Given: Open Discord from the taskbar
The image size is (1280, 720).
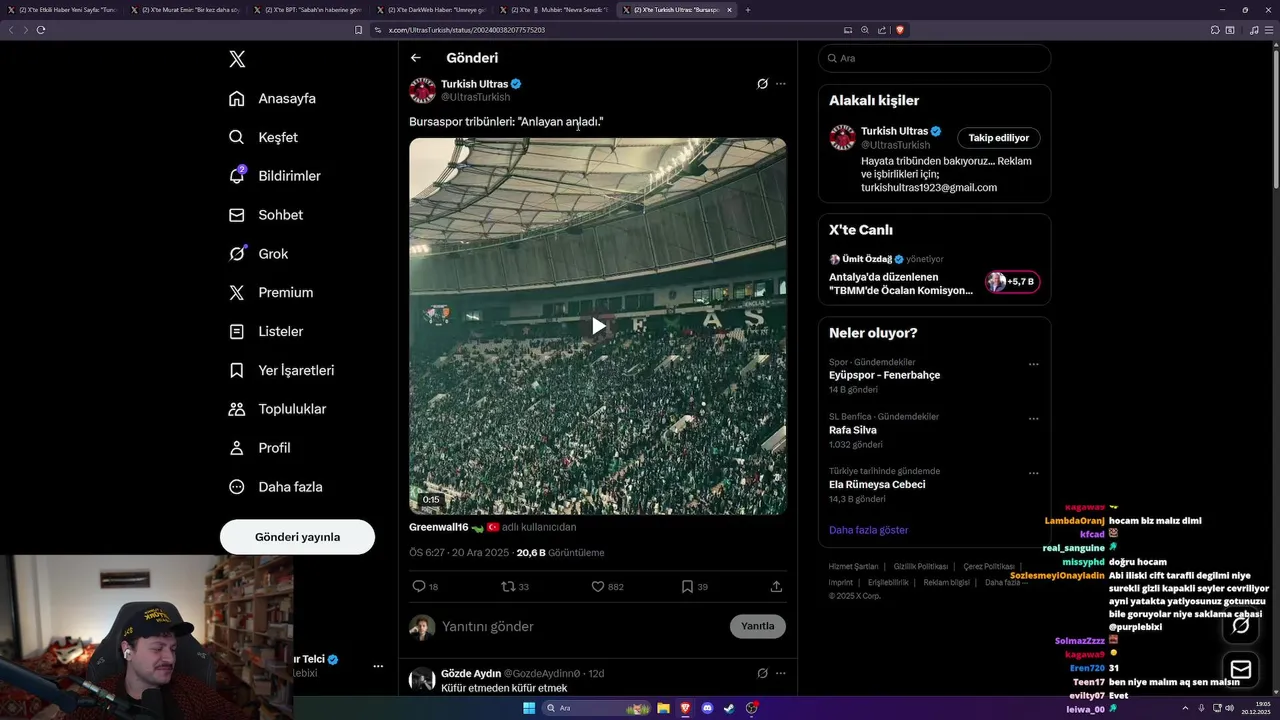Looking at the screenshot, I should click(x=707, y=708).
